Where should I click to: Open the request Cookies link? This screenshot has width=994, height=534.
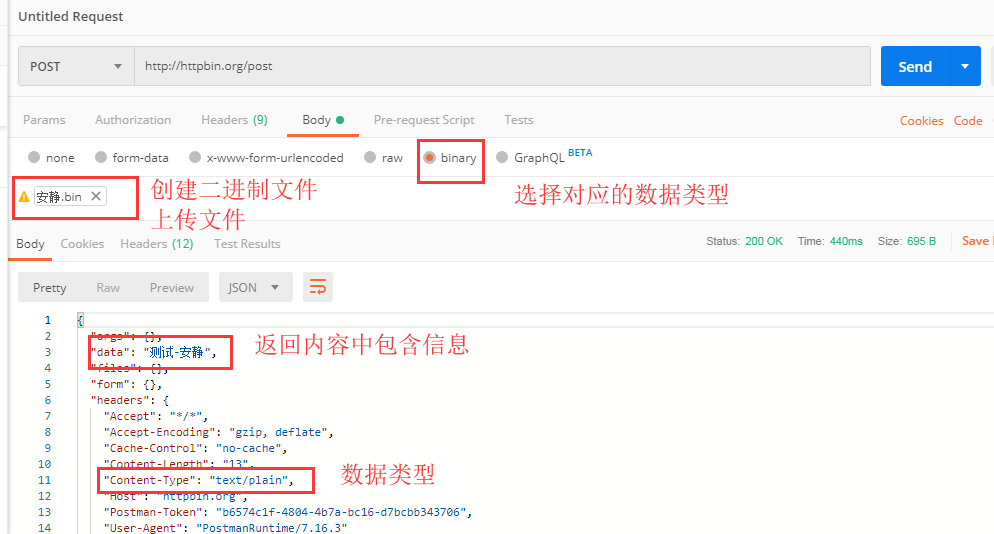point(921,120)
